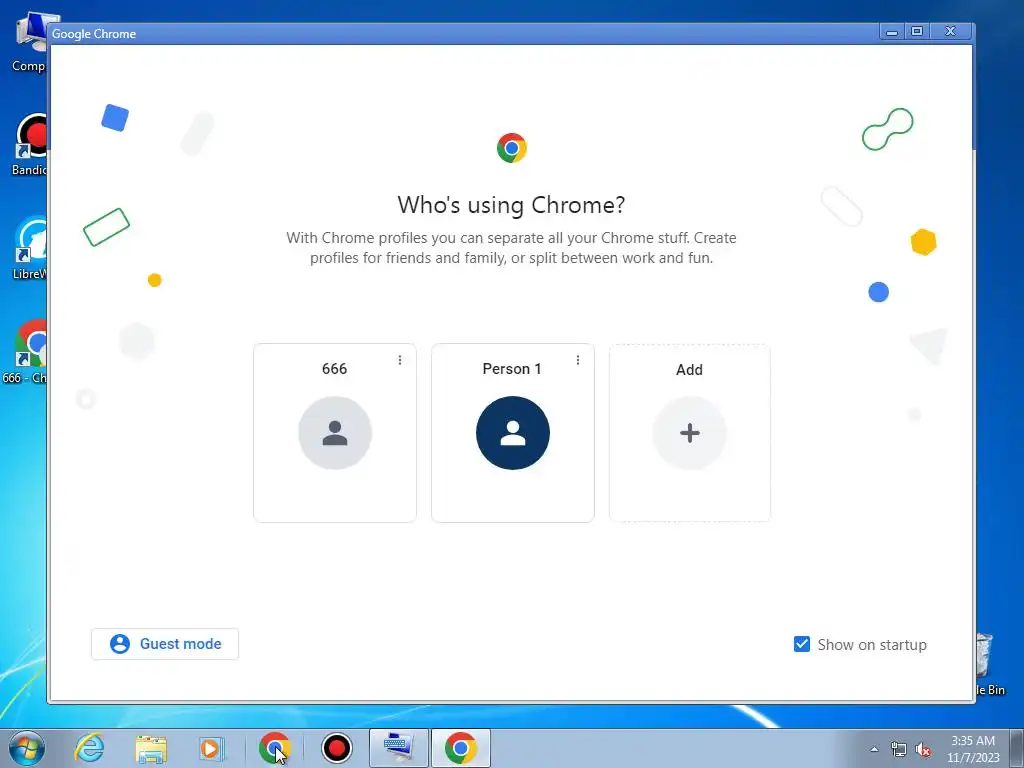Open Windows Explorer folder taskbar icon
The height and width of the screenshot is (768, 1024).
(x=151, y=748)
